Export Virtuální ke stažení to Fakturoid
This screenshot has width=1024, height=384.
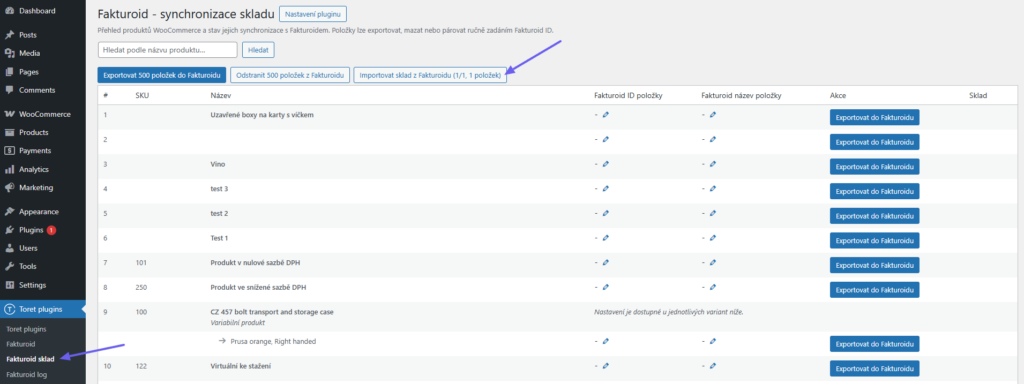coord(874,368)
